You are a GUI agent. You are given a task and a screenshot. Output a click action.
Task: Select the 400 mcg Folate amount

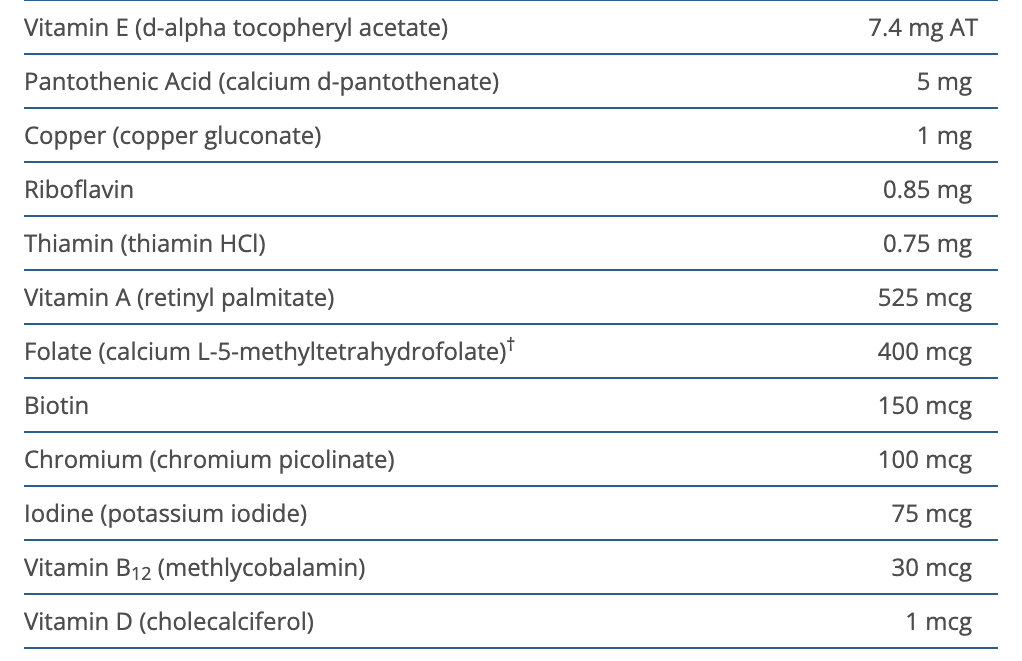coord(924,351)
